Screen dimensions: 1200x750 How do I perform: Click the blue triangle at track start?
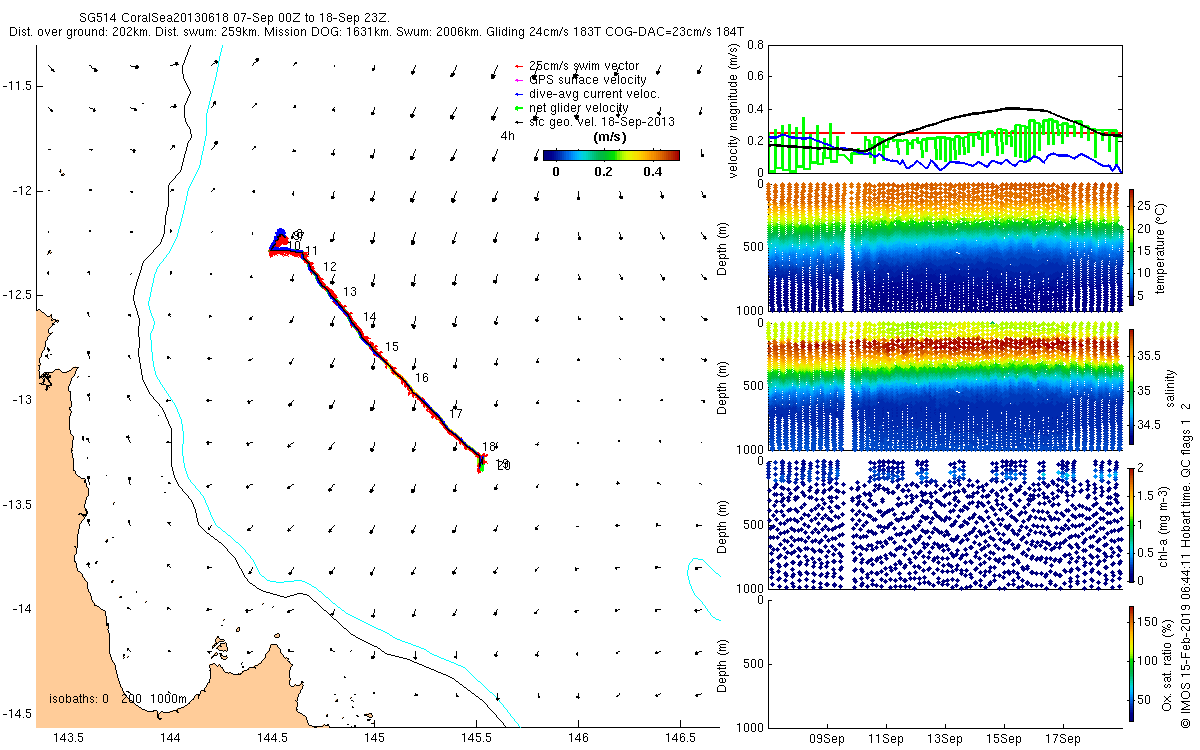point(281,231)
